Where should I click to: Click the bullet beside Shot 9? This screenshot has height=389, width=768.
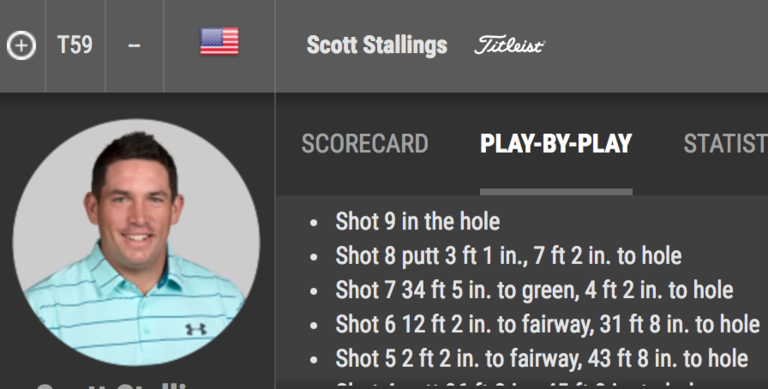coord(314,223)
